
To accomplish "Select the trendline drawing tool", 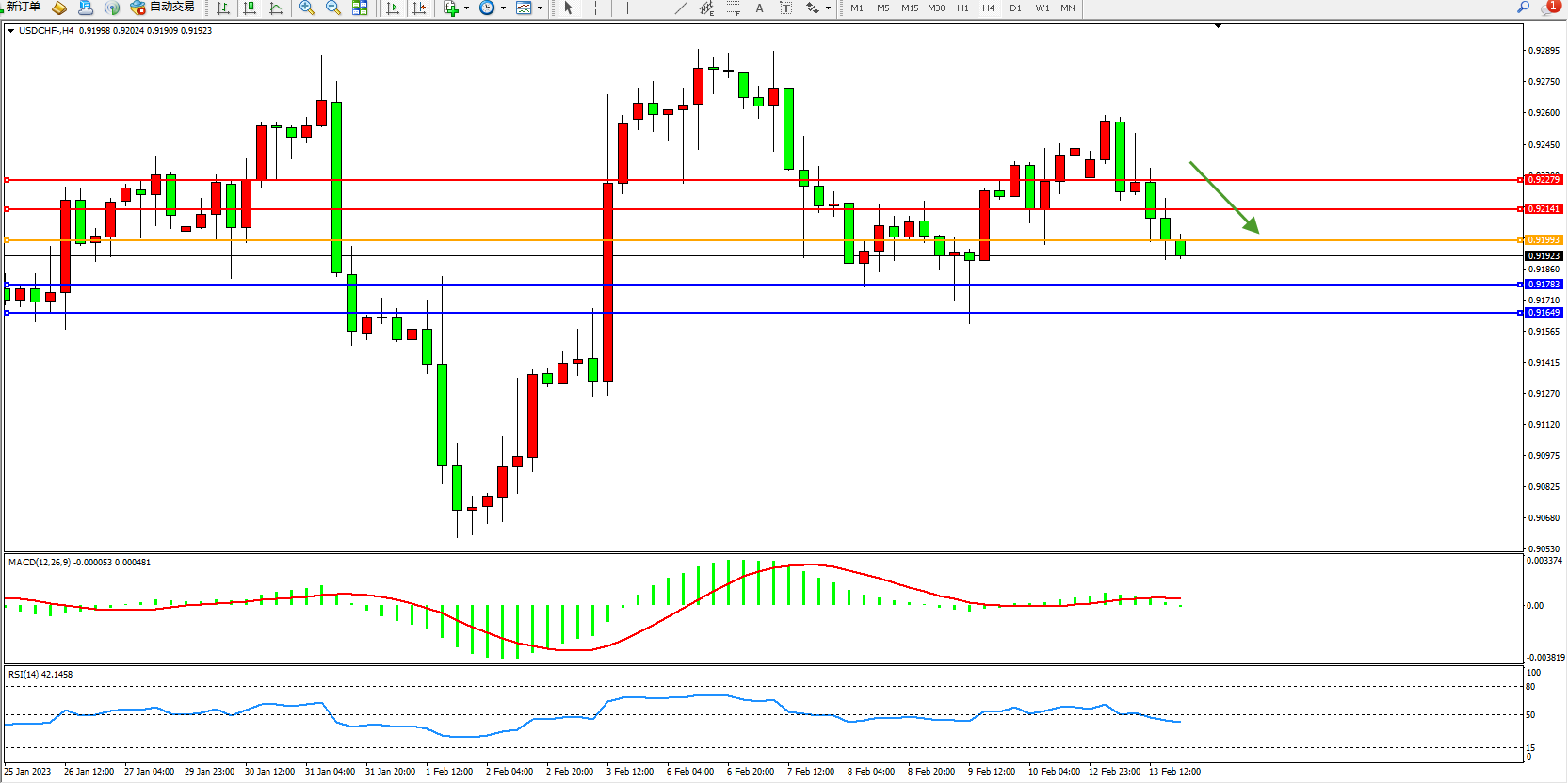I will (x=680, y=8).
